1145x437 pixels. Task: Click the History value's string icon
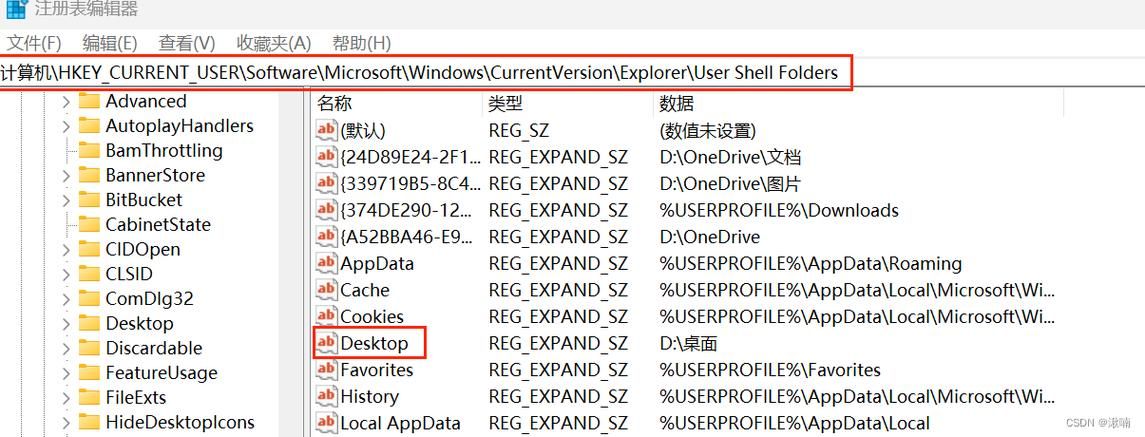click(326, 396)
